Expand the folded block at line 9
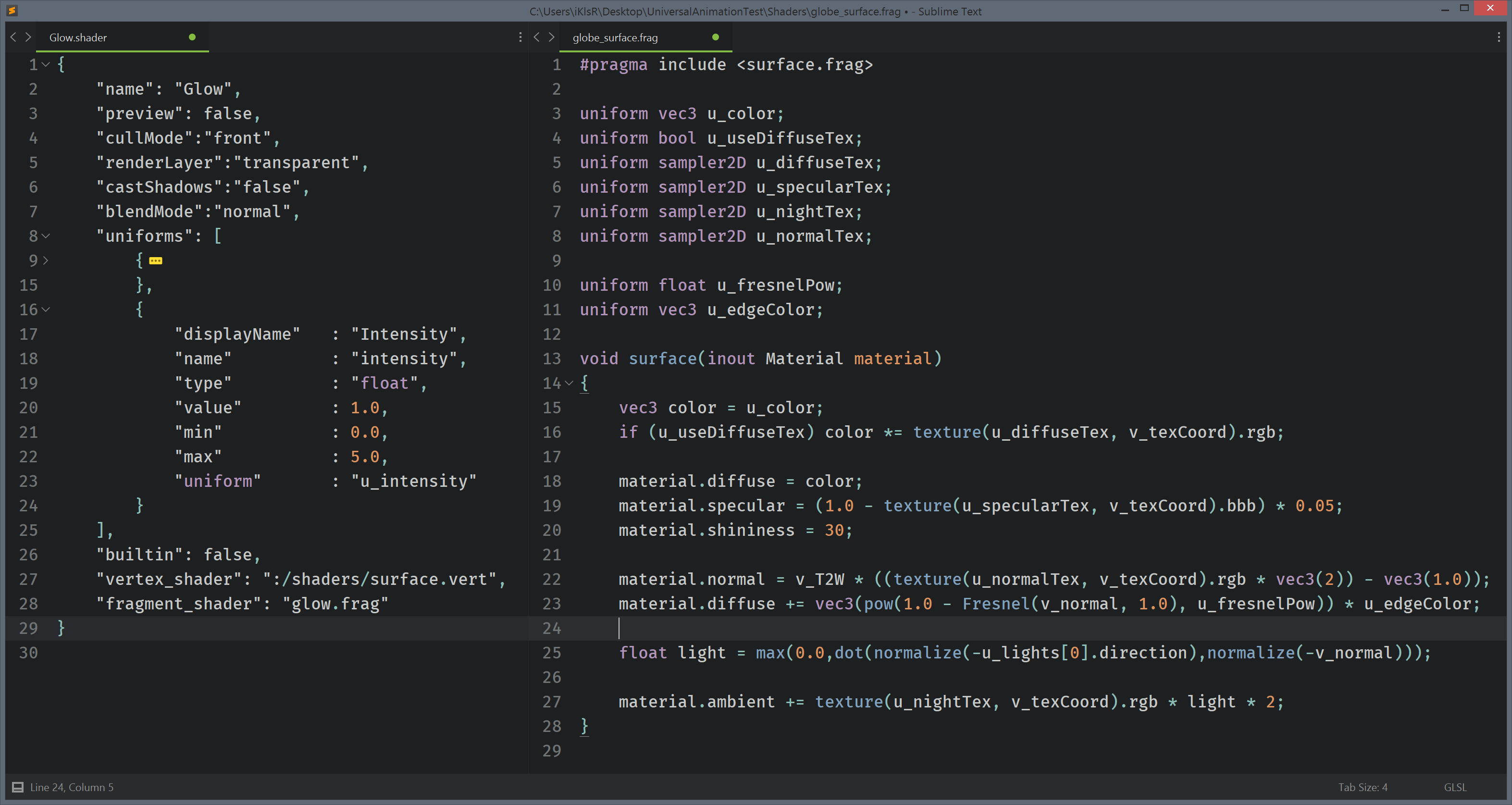1512x805 pixels. tap(46, 260)
